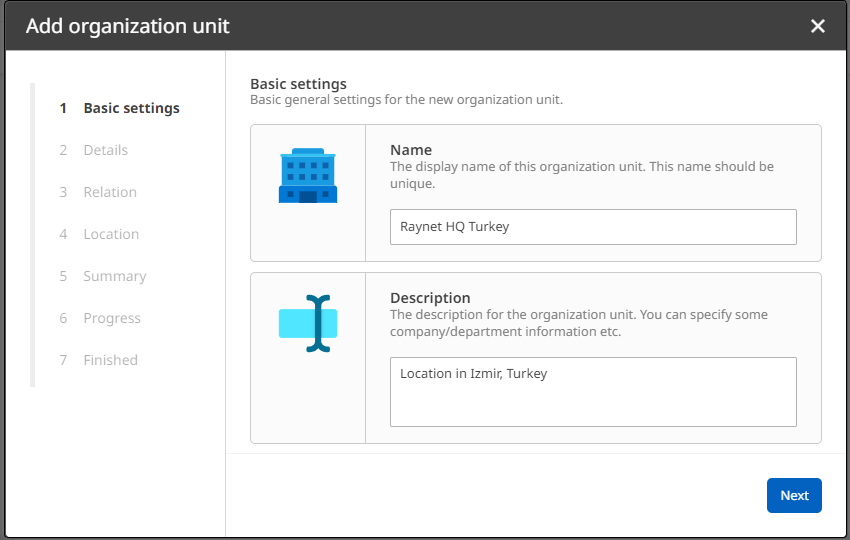The image size is (850, 540).
Task: Click the bold Description field label
Action: point(430,298)
